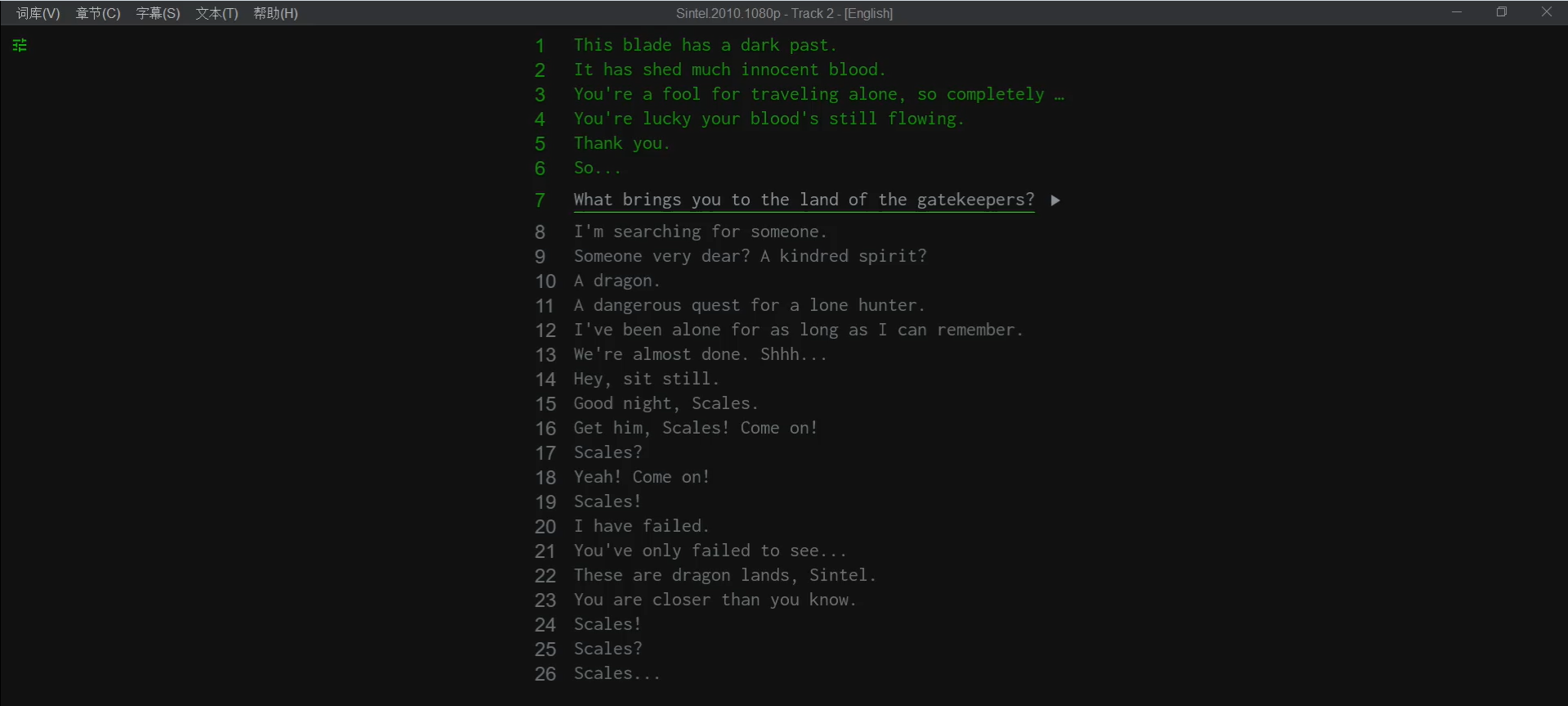Image resolution: width=1568 pixels, height=706 pixels.
Task: Play the current subtitle line 7
Action: [1055, 200]
